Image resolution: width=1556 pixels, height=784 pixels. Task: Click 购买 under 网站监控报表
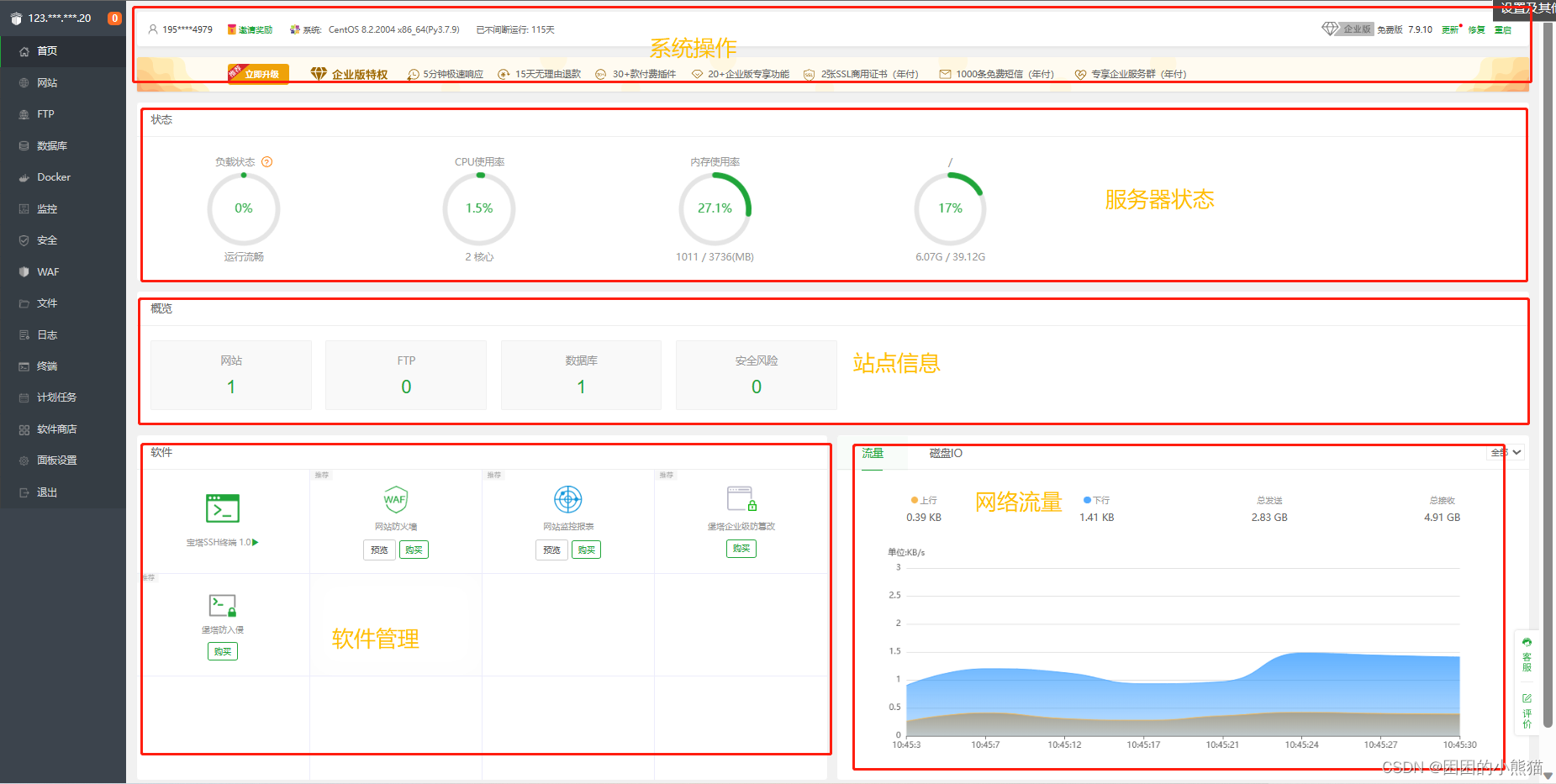tap(586, 550)
